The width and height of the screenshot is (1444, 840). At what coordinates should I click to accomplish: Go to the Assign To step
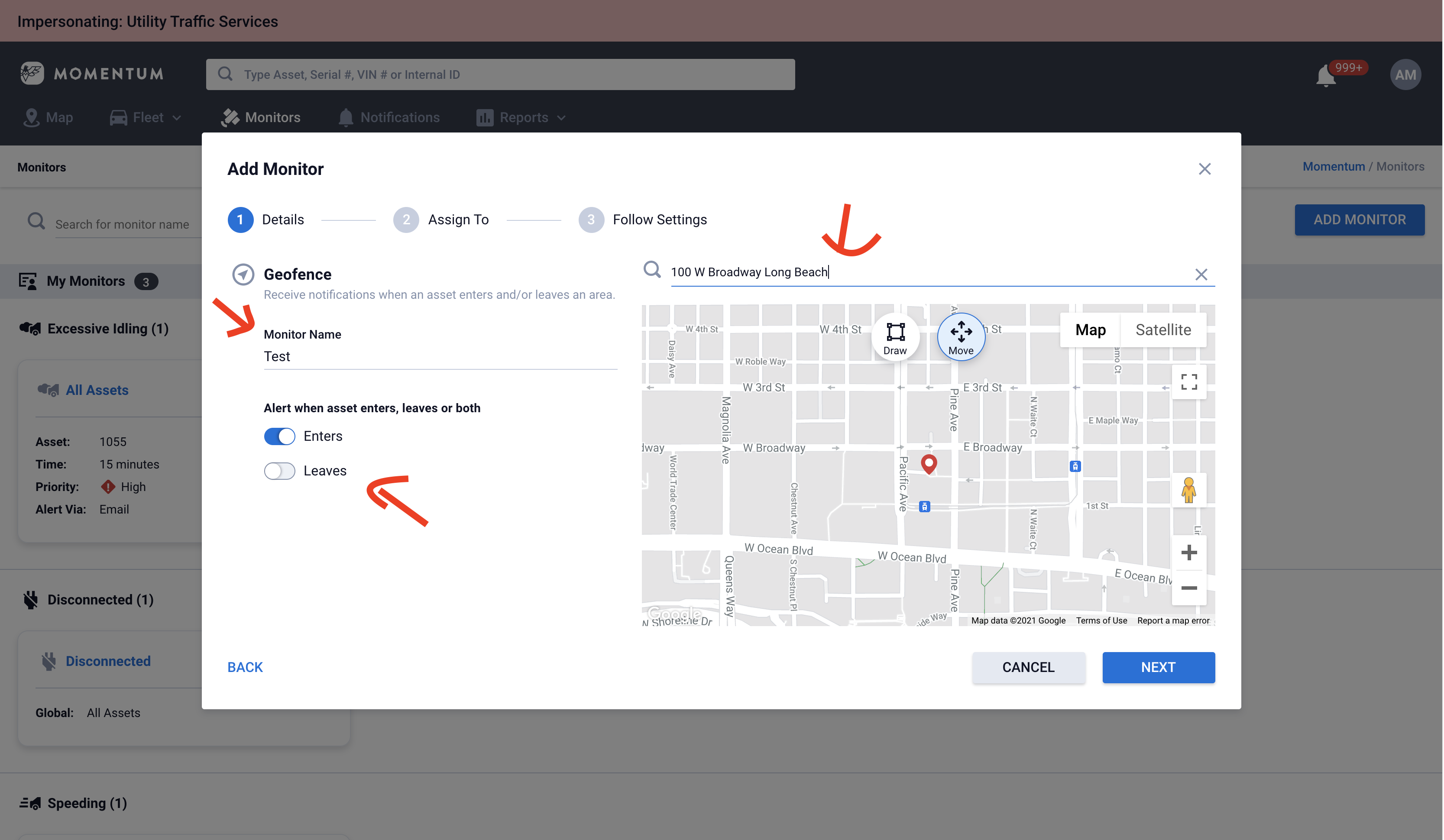(x=440, y=220)
